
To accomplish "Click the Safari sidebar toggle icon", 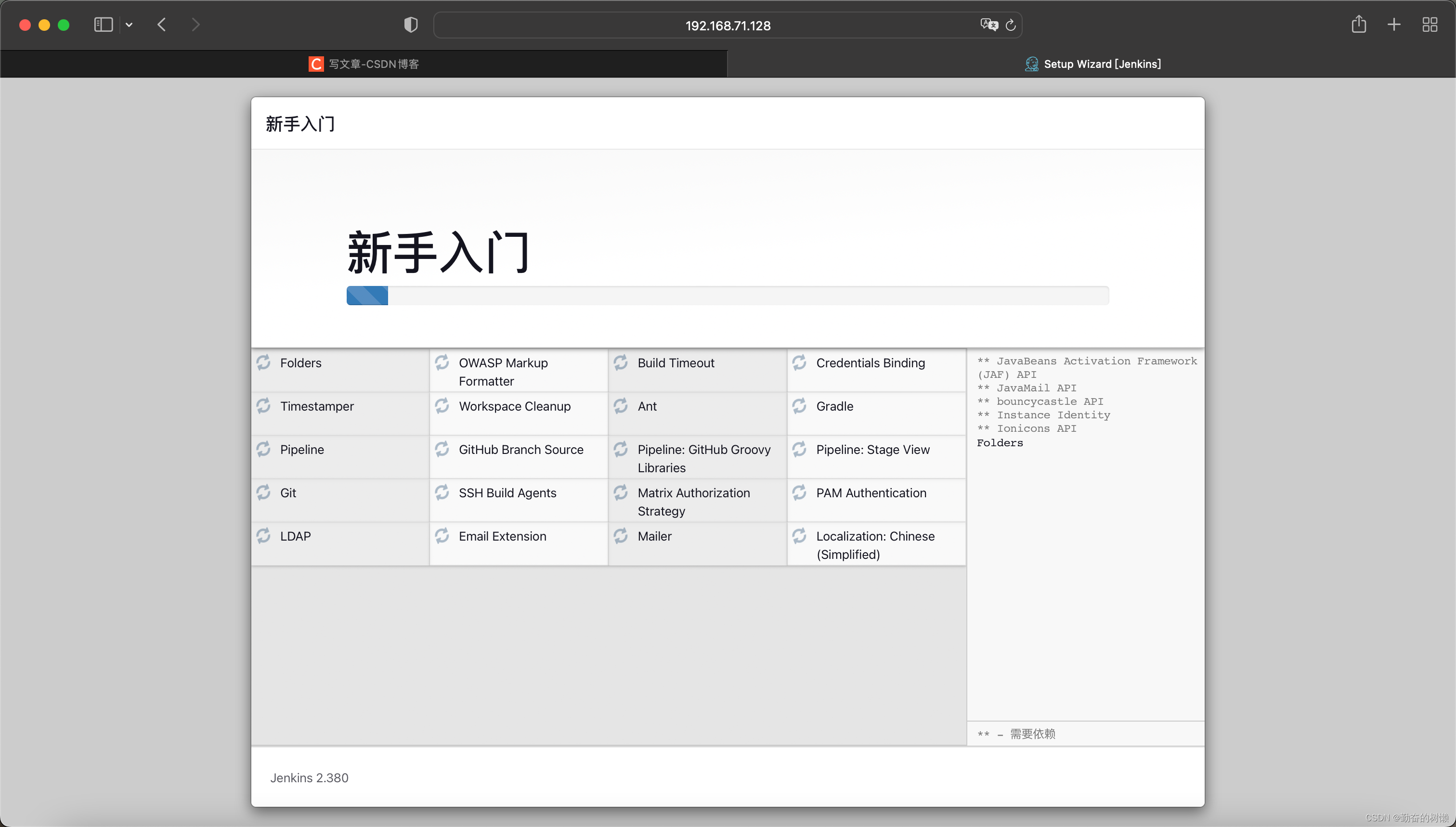I will pyautogui.click(x=104, y=25).
